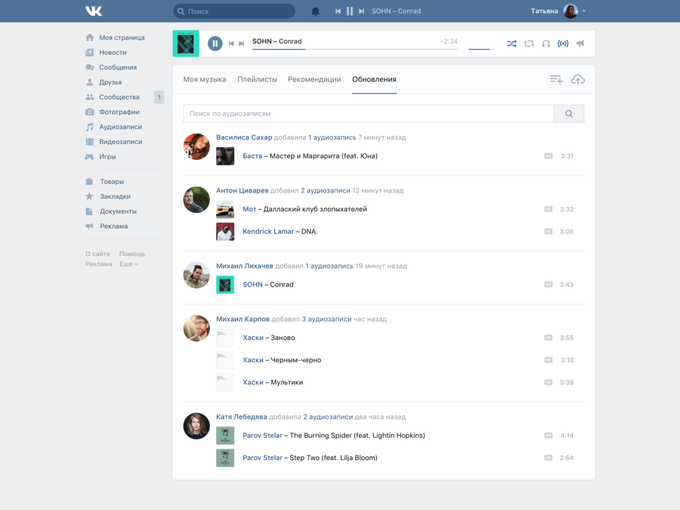Open Михаил Карпов profile link
The height and width of the screenshot is (510, 680).
[243, 319]
